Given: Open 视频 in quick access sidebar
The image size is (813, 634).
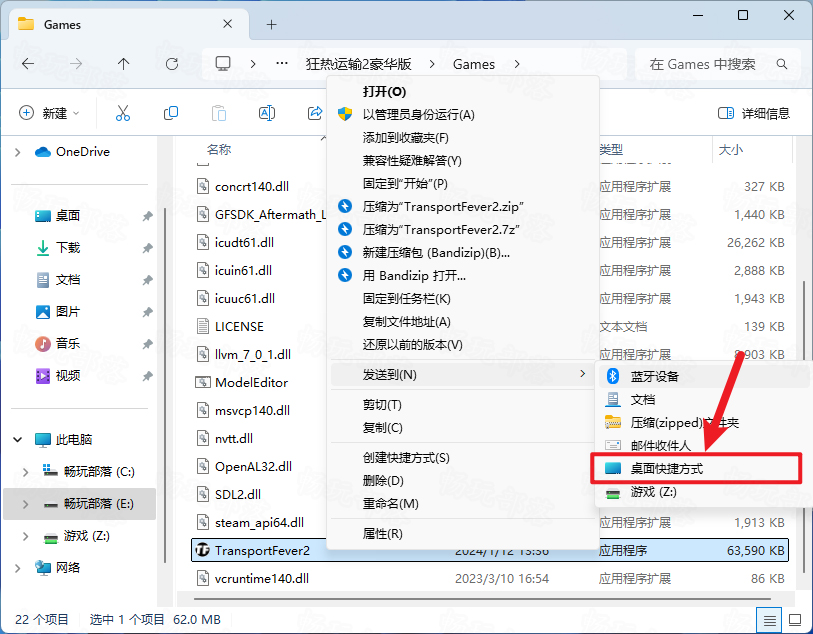Looking at the screenshot, I should (x=67, y=375).
